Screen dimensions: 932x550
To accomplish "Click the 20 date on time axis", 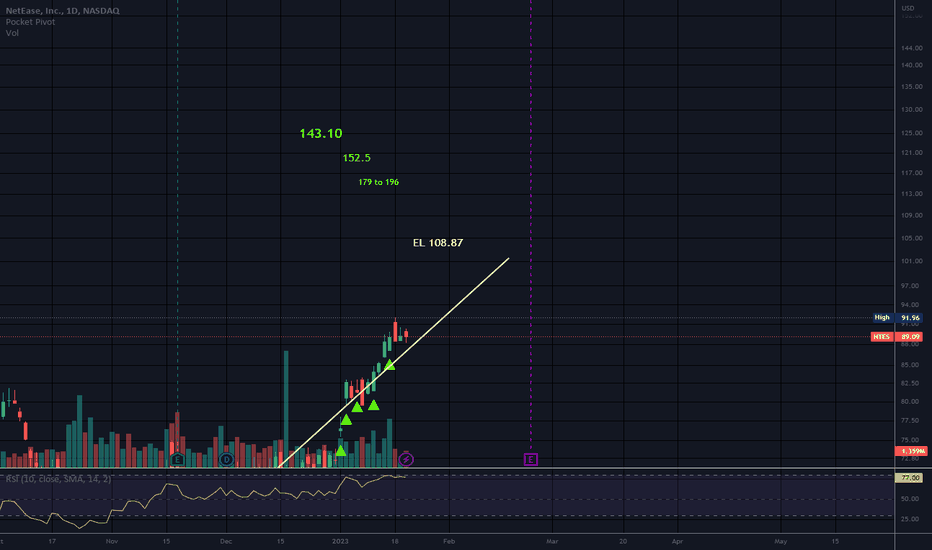I will (x=623, y=542).
